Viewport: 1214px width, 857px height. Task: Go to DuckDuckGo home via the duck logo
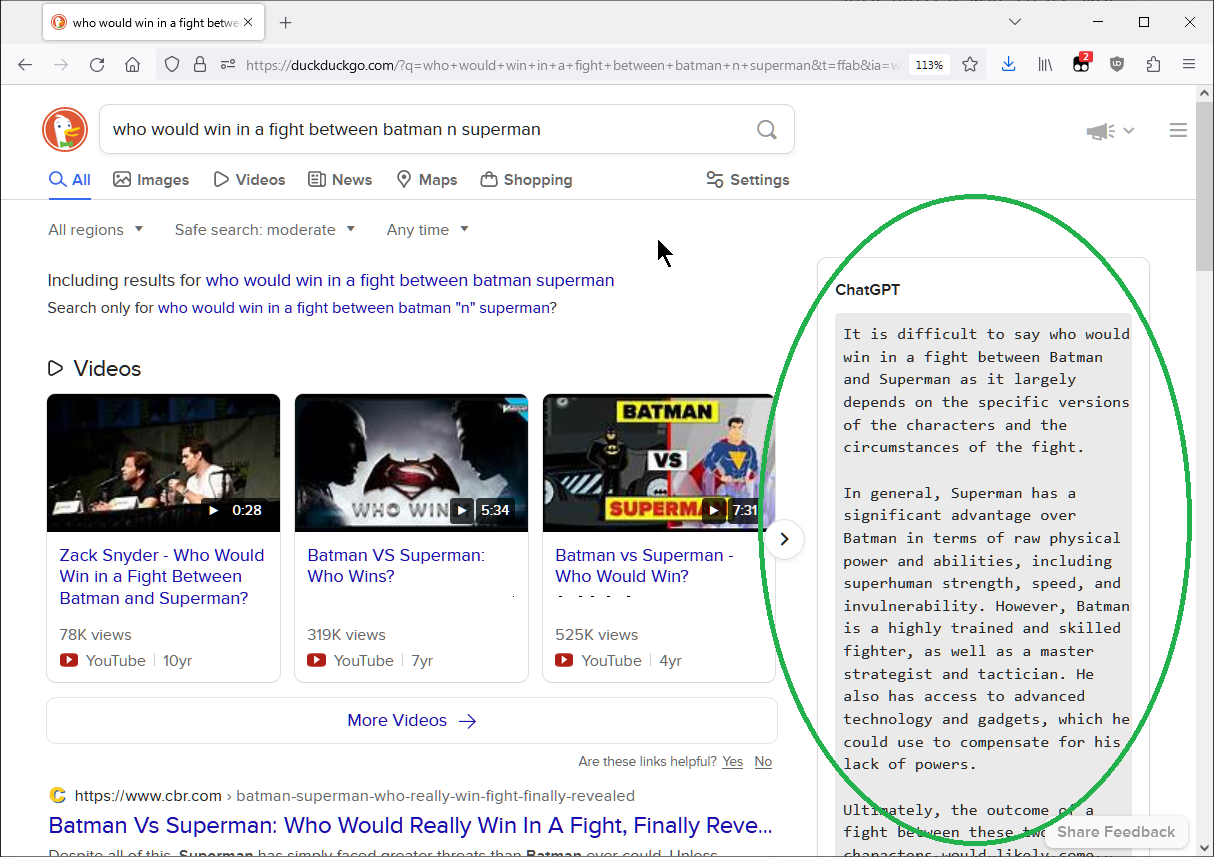65,130
